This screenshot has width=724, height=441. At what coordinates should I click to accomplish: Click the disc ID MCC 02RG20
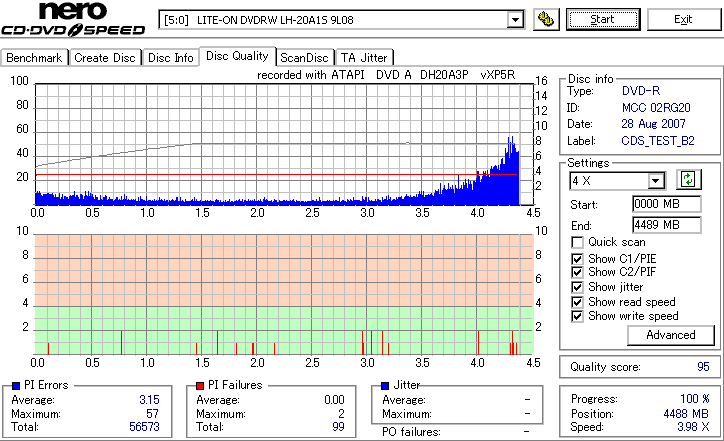pos(656,108)
